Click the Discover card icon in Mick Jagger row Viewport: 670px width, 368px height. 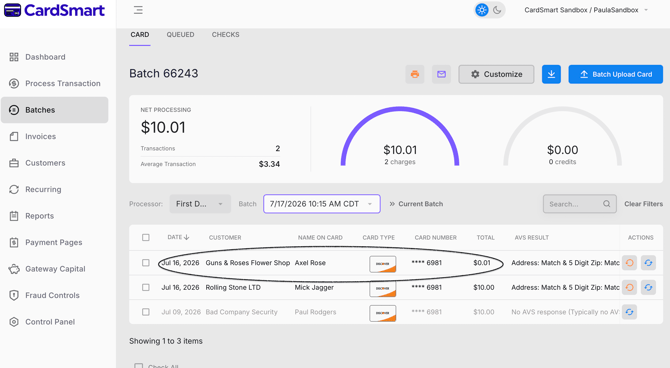(x=382, y=289)
